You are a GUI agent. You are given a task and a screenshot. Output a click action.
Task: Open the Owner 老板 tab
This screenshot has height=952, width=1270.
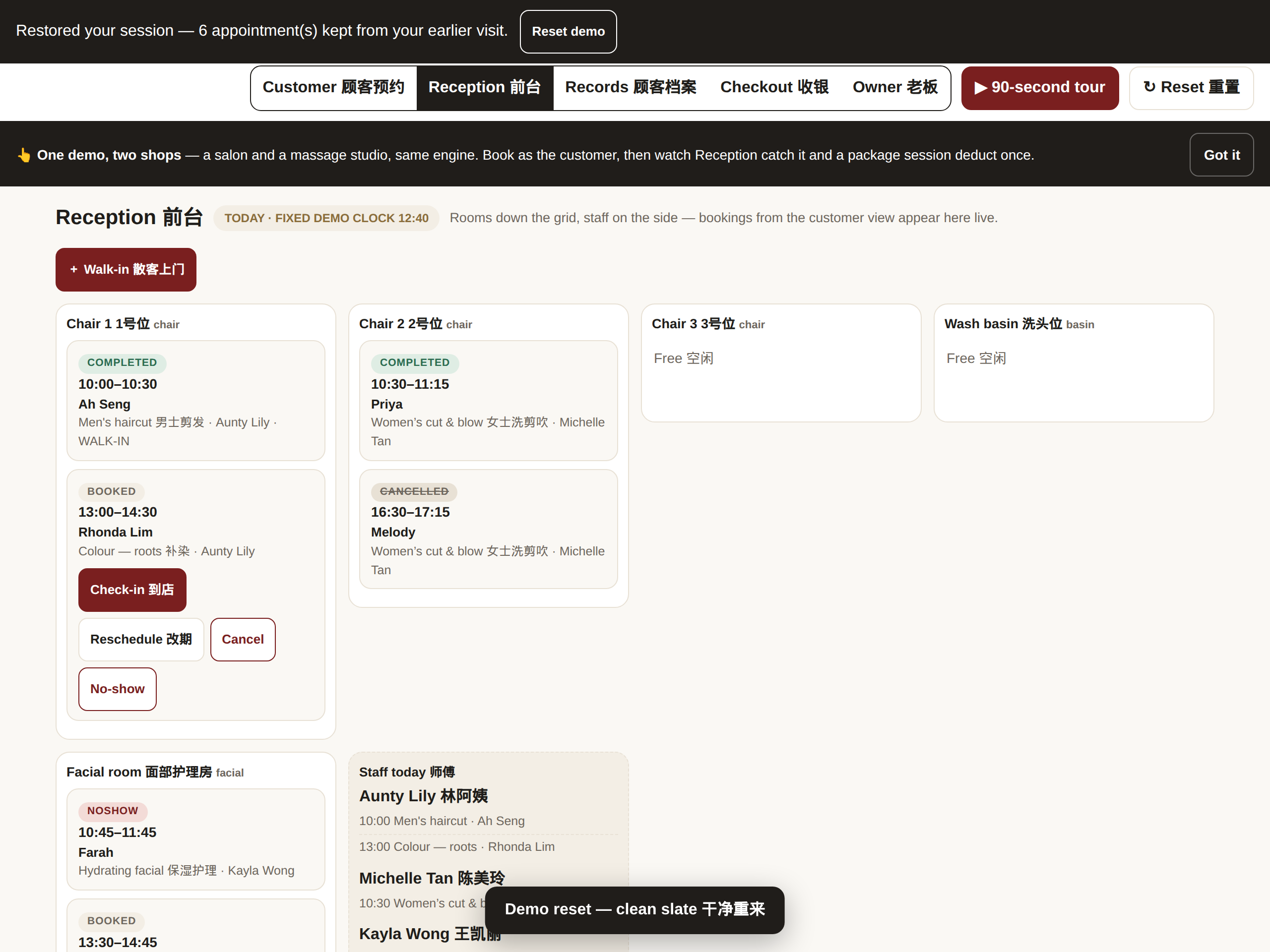[x=894, y=87]
